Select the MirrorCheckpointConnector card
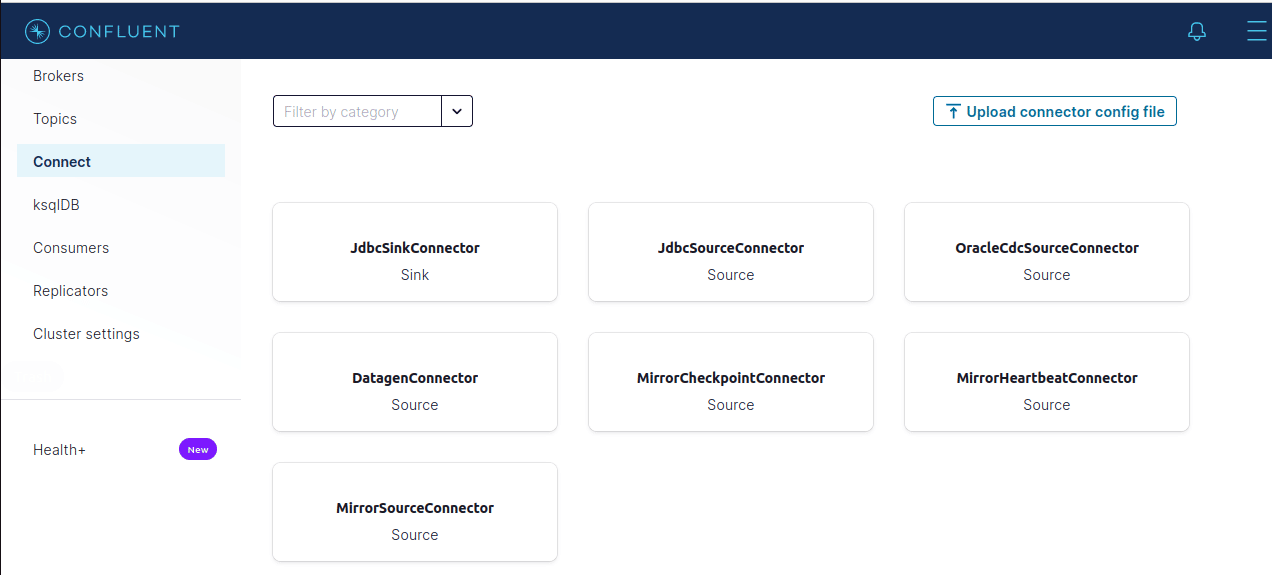The width and height of the screenshot is (1272, 575). (731, 382)
